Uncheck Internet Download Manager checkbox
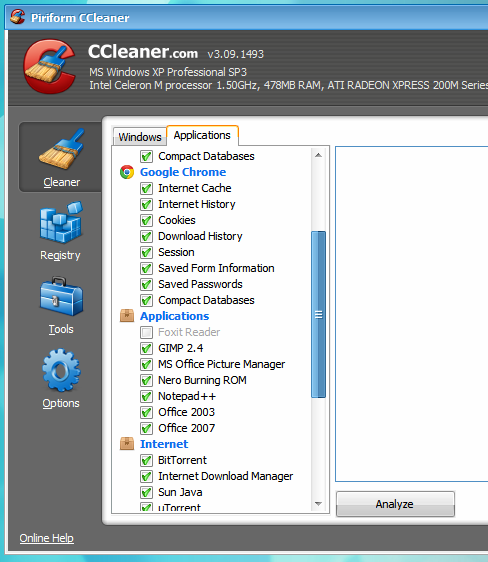 click(x=146, y=476)
